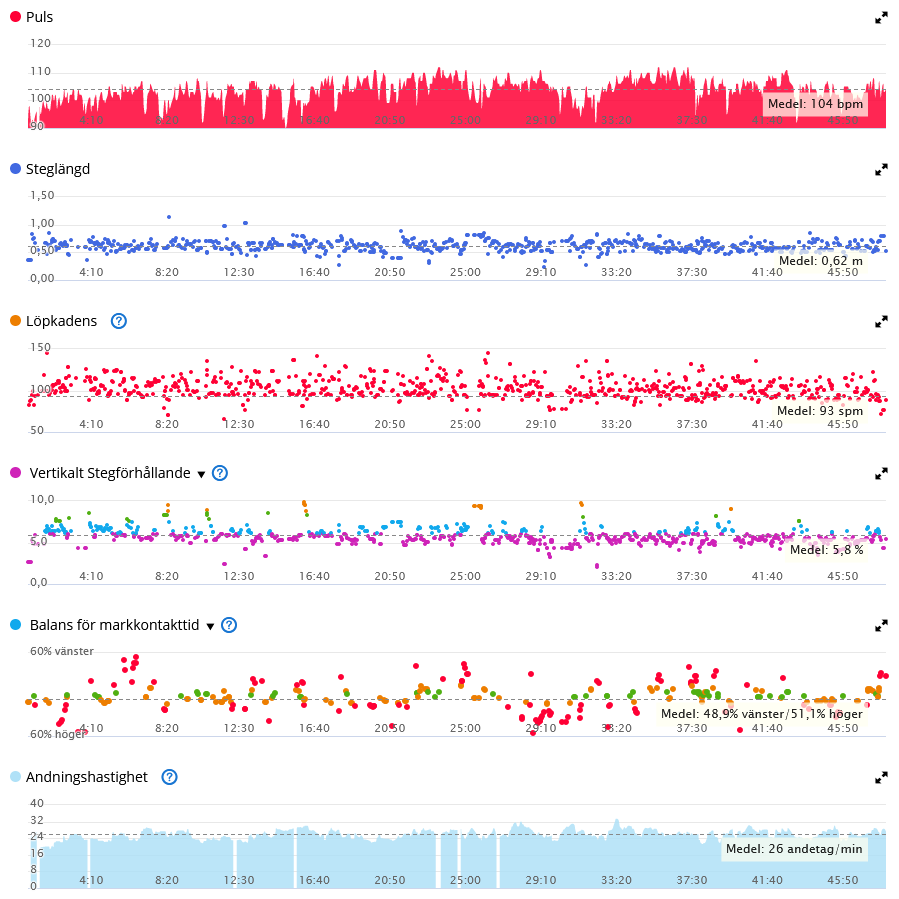This screenshot has width=899, height=899.
Task: Open the Vertikalt Stegförhållande metric dropdown
Action: pos(201,474)
